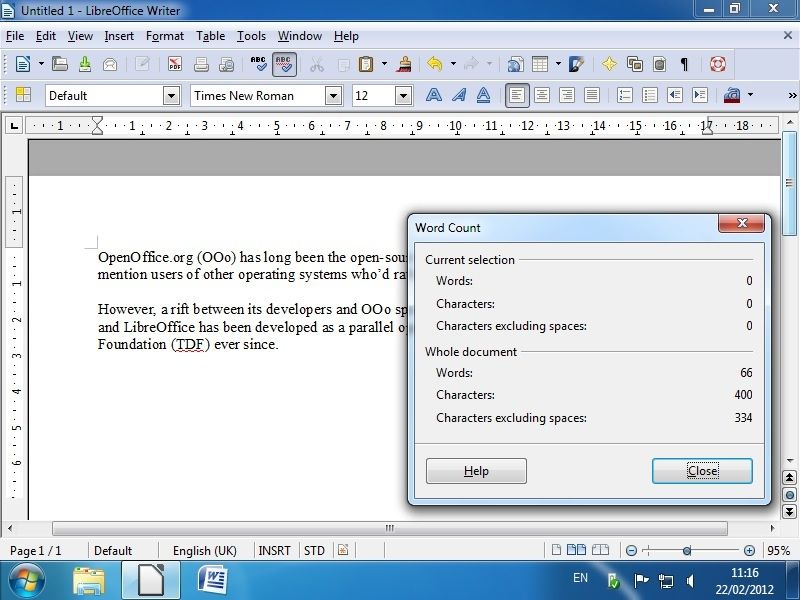This screenshot has width=800, height=600.
Task: Insert Table icon
Action: pyautogui.click(x=540, y=64)
